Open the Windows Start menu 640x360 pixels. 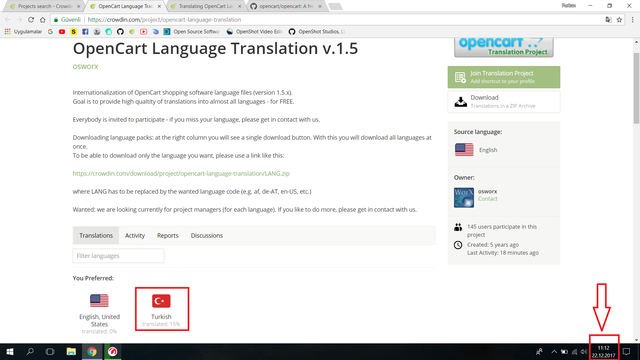(x=10, y=351)
